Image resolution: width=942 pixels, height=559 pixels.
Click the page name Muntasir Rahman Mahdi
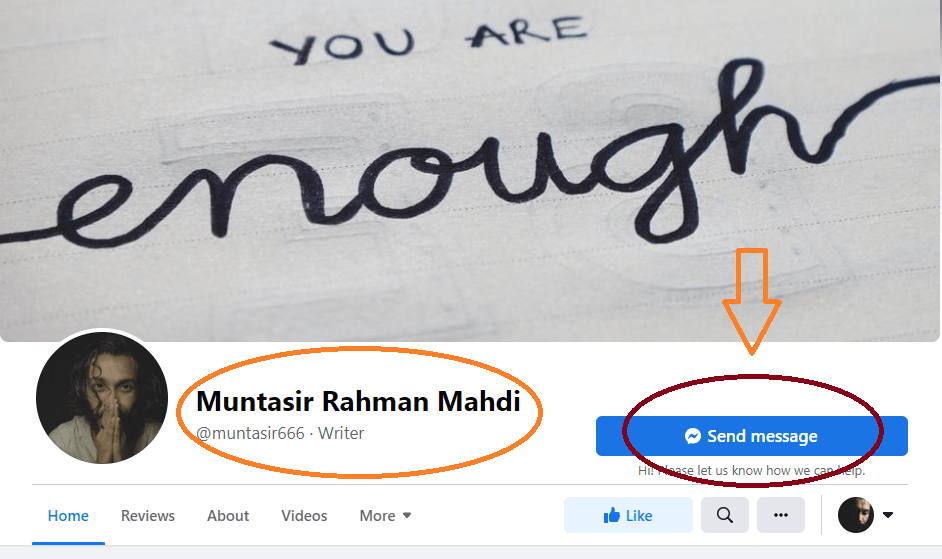point(358,402)
